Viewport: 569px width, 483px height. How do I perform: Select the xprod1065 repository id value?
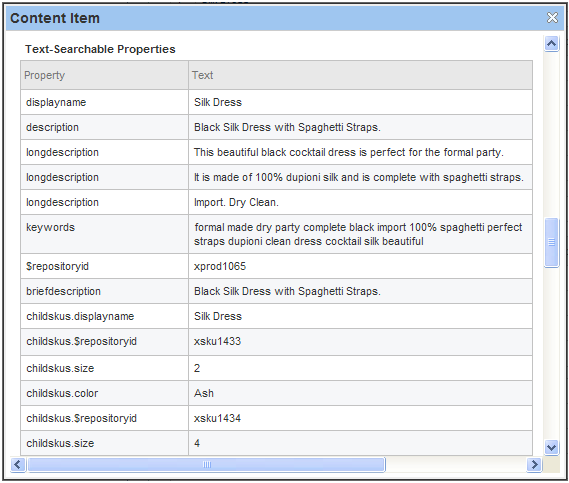coord(220,266)
